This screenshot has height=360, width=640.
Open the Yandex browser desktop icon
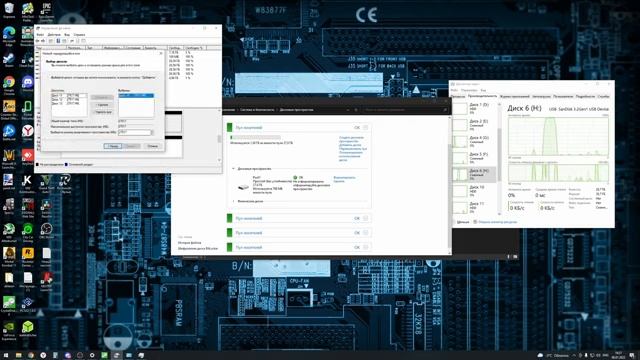pyautogui.click(x=27, y=132)
